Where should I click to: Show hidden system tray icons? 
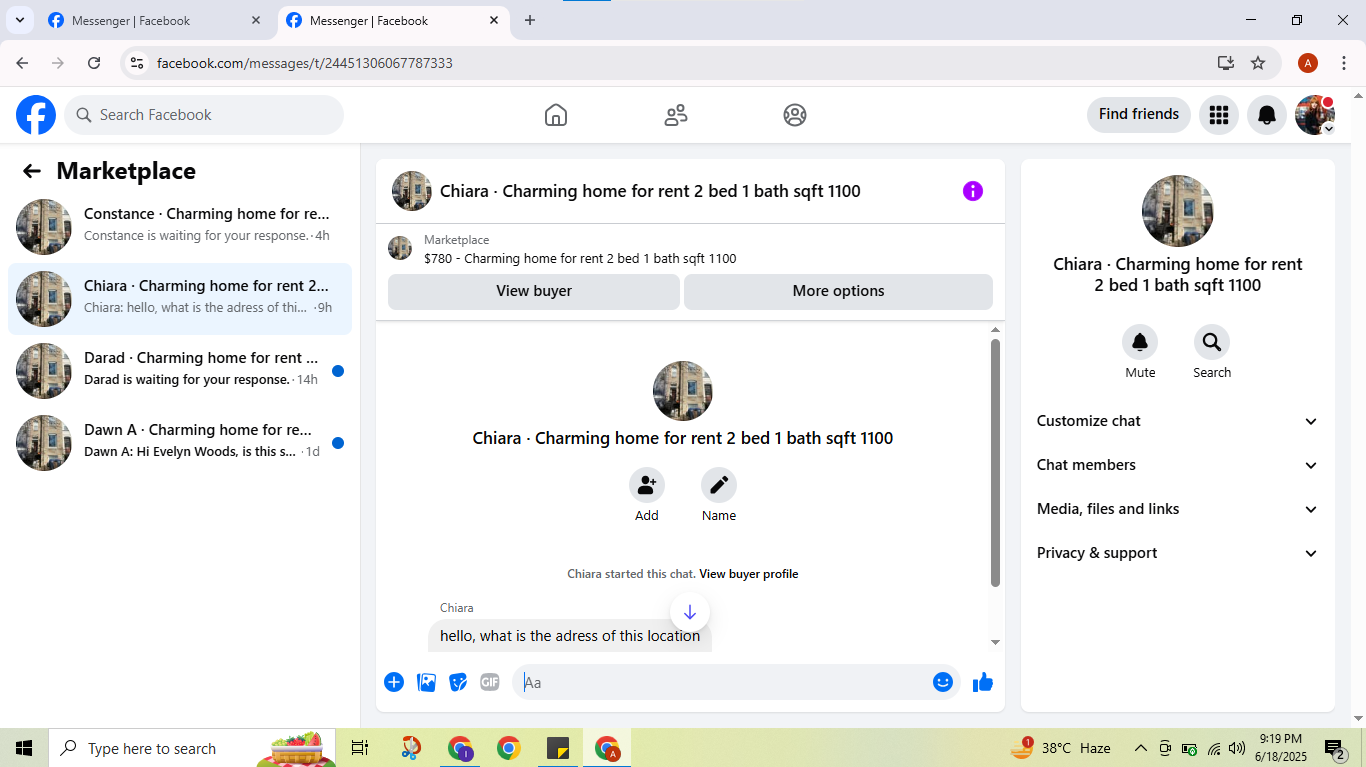1140,748
